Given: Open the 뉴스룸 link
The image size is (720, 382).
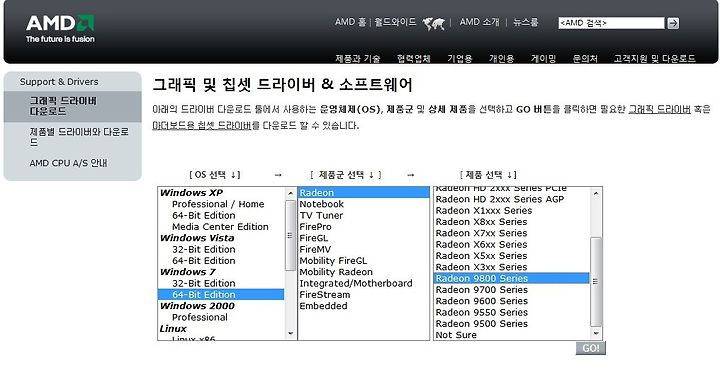Looking at the screenshot, I should (525, 22).
